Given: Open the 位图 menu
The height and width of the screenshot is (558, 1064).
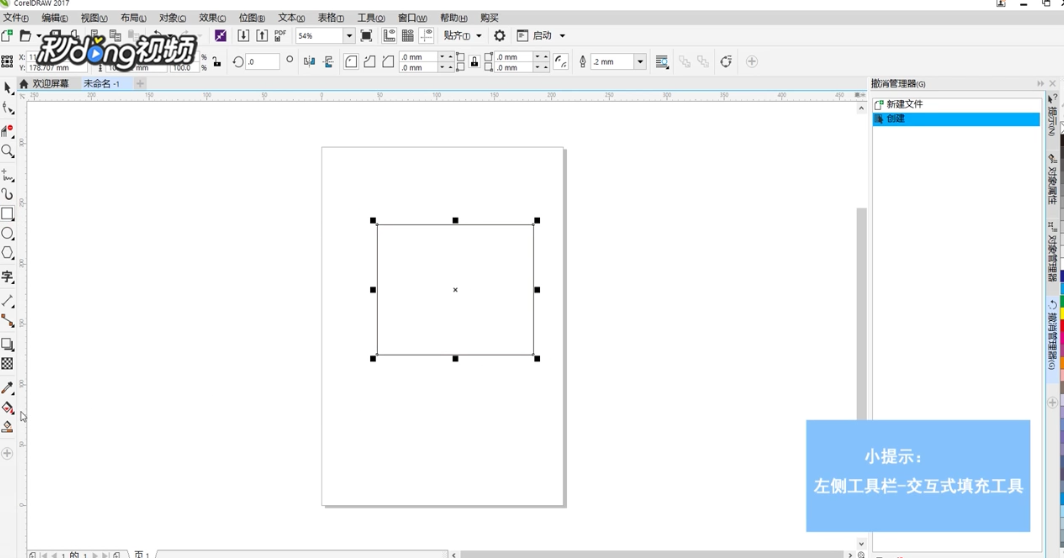Looking at the screenshot, I should 252,18.
